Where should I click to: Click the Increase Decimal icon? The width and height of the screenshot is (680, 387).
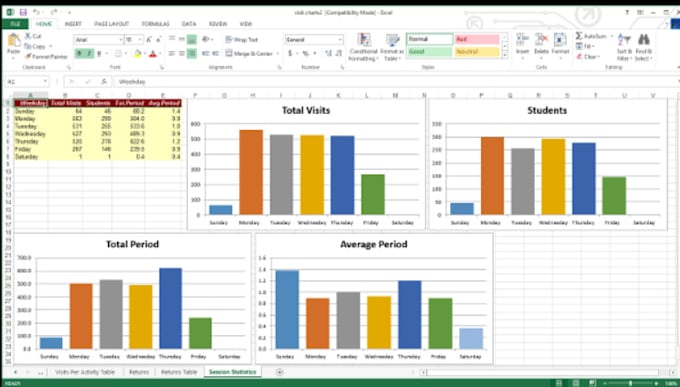point(328,54)
